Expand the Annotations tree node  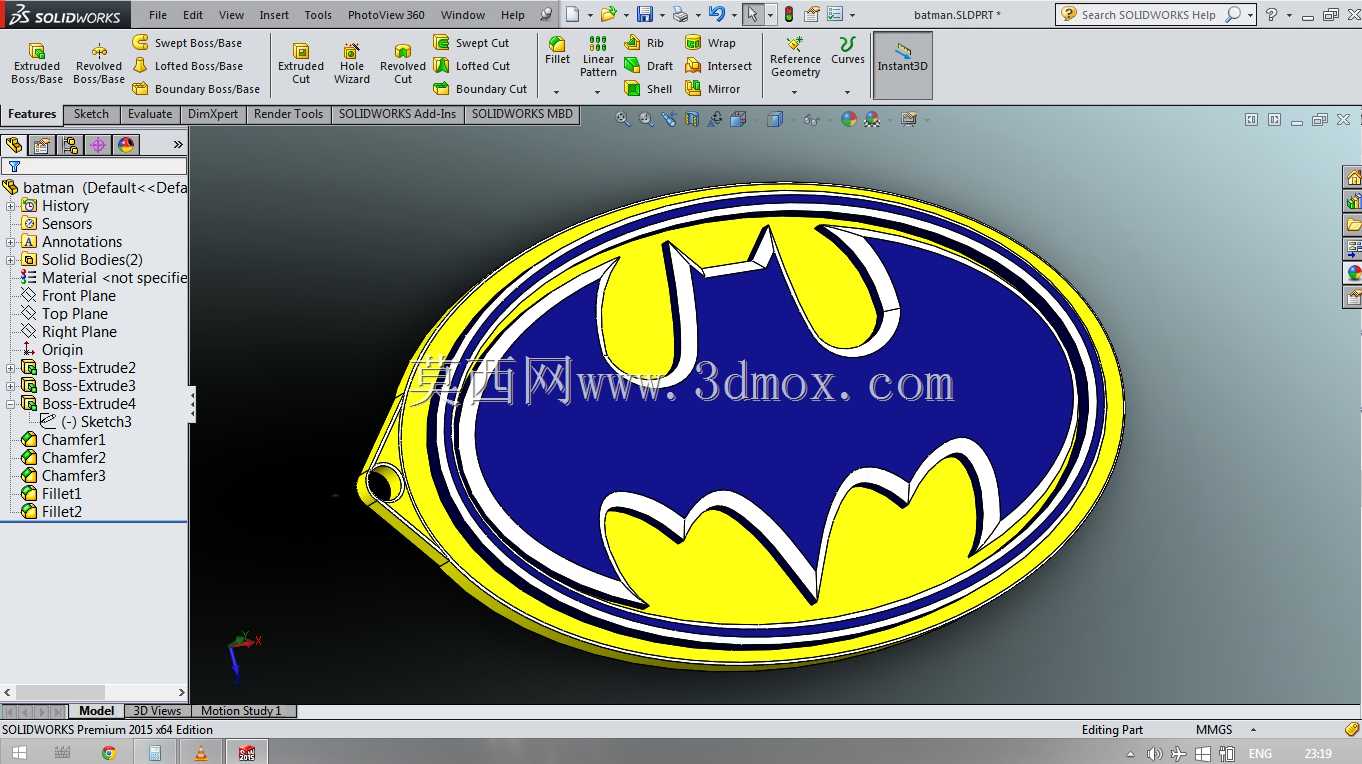pos(11,242)
